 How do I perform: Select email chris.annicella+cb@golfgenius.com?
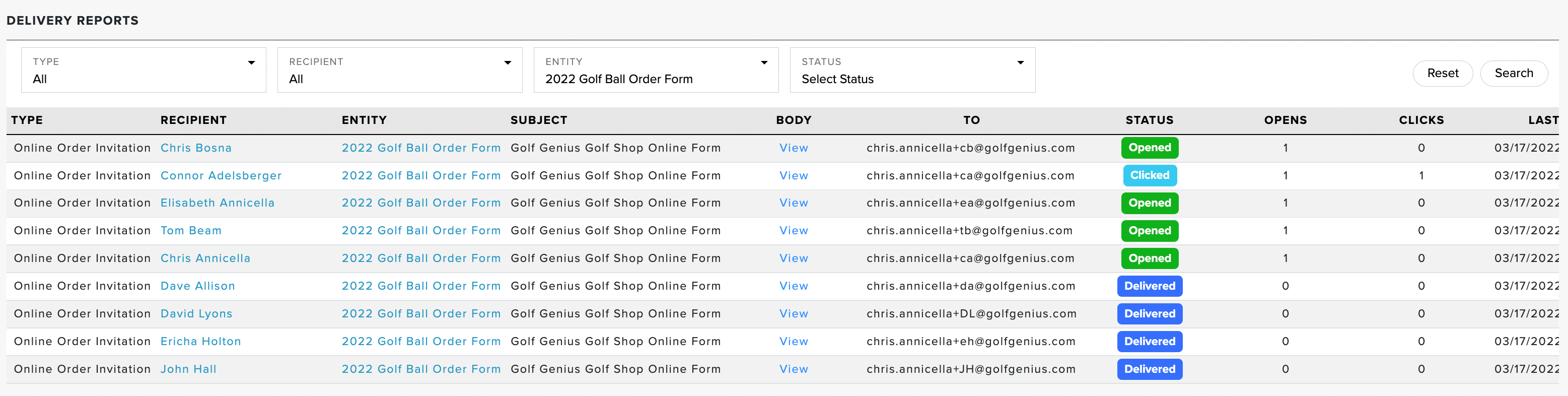point(971,148)
